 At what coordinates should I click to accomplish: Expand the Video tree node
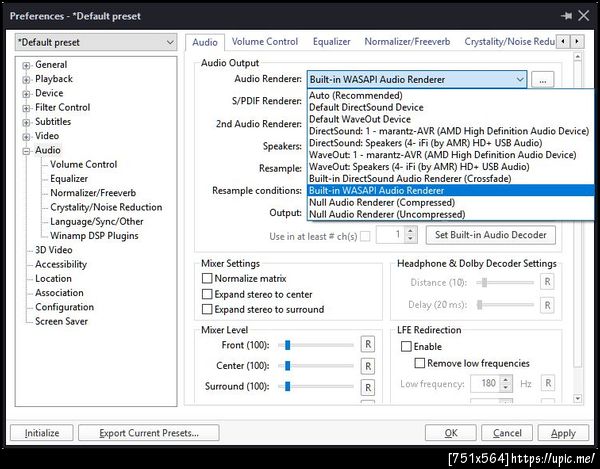click(26, 137)
